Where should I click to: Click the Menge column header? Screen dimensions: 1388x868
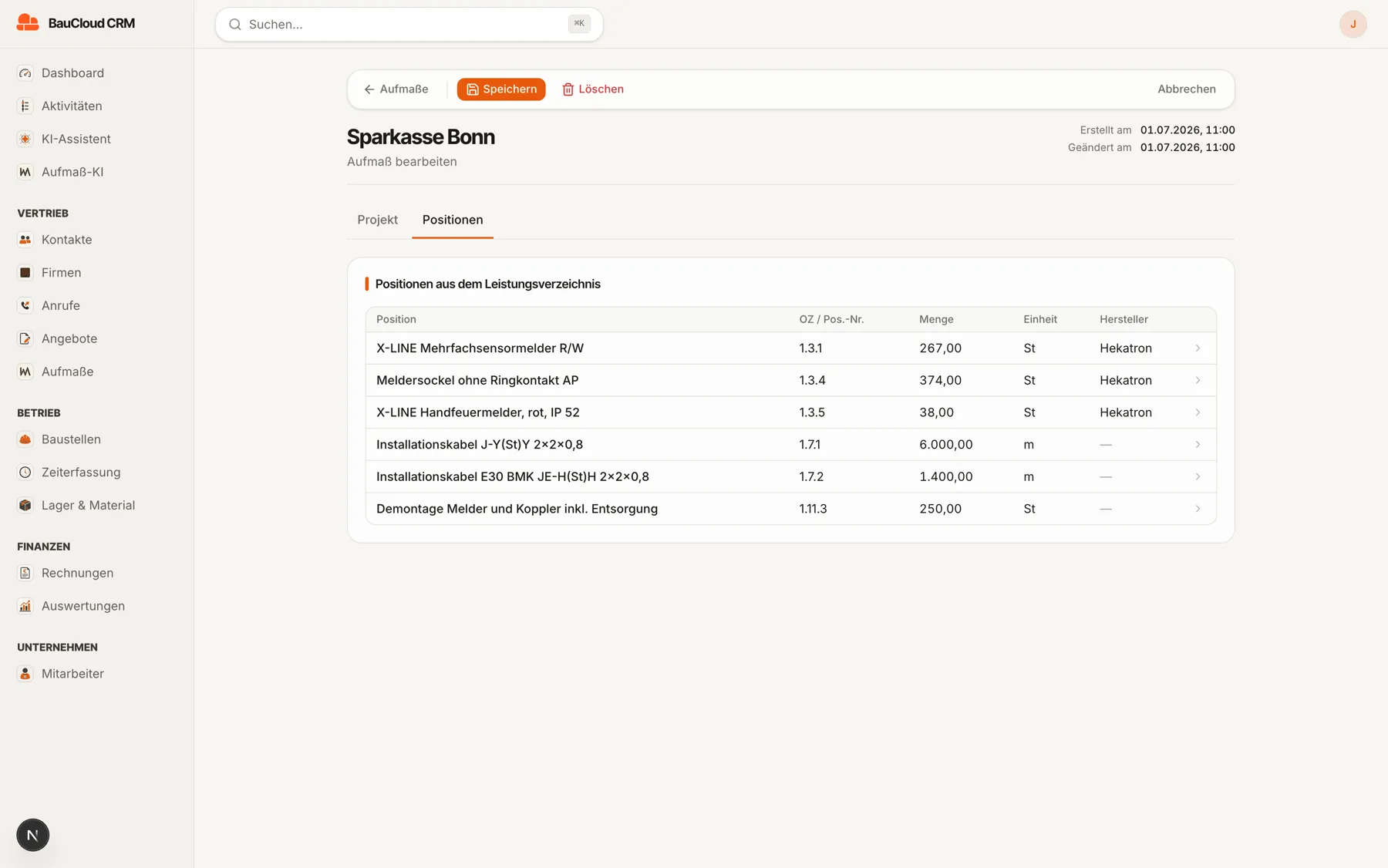pos(936,319)
